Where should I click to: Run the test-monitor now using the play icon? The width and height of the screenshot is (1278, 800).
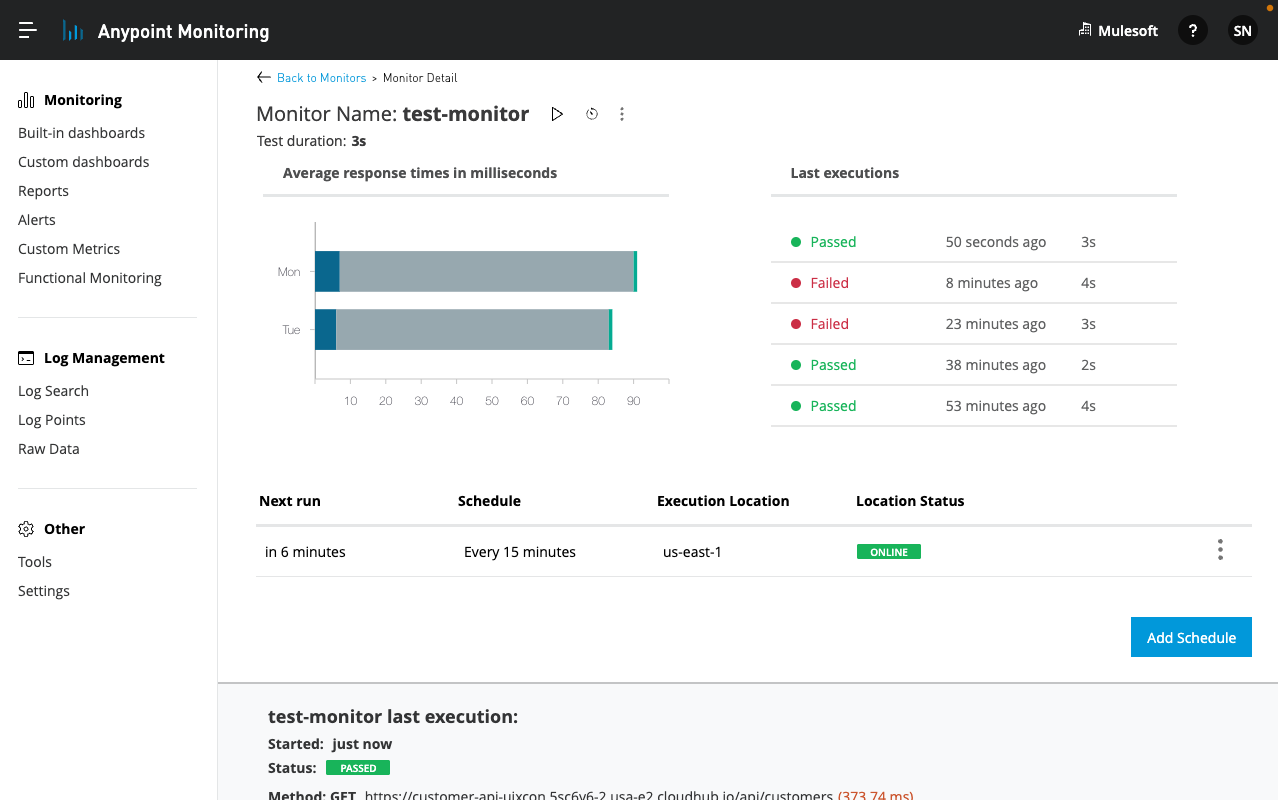tap(557, 114)
